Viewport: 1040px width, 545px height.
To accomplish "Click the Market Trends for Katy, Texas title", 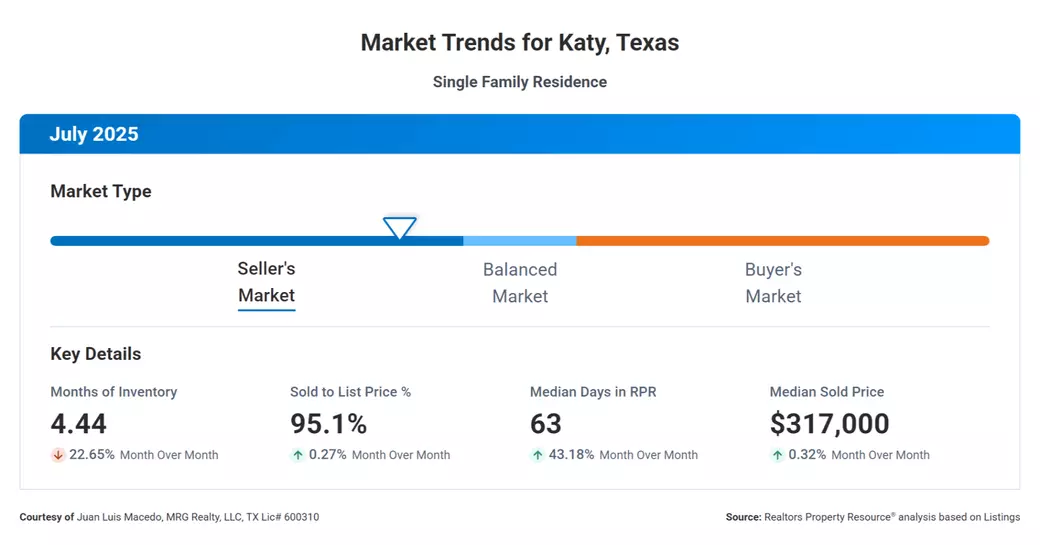I will (x=519, y=43).
